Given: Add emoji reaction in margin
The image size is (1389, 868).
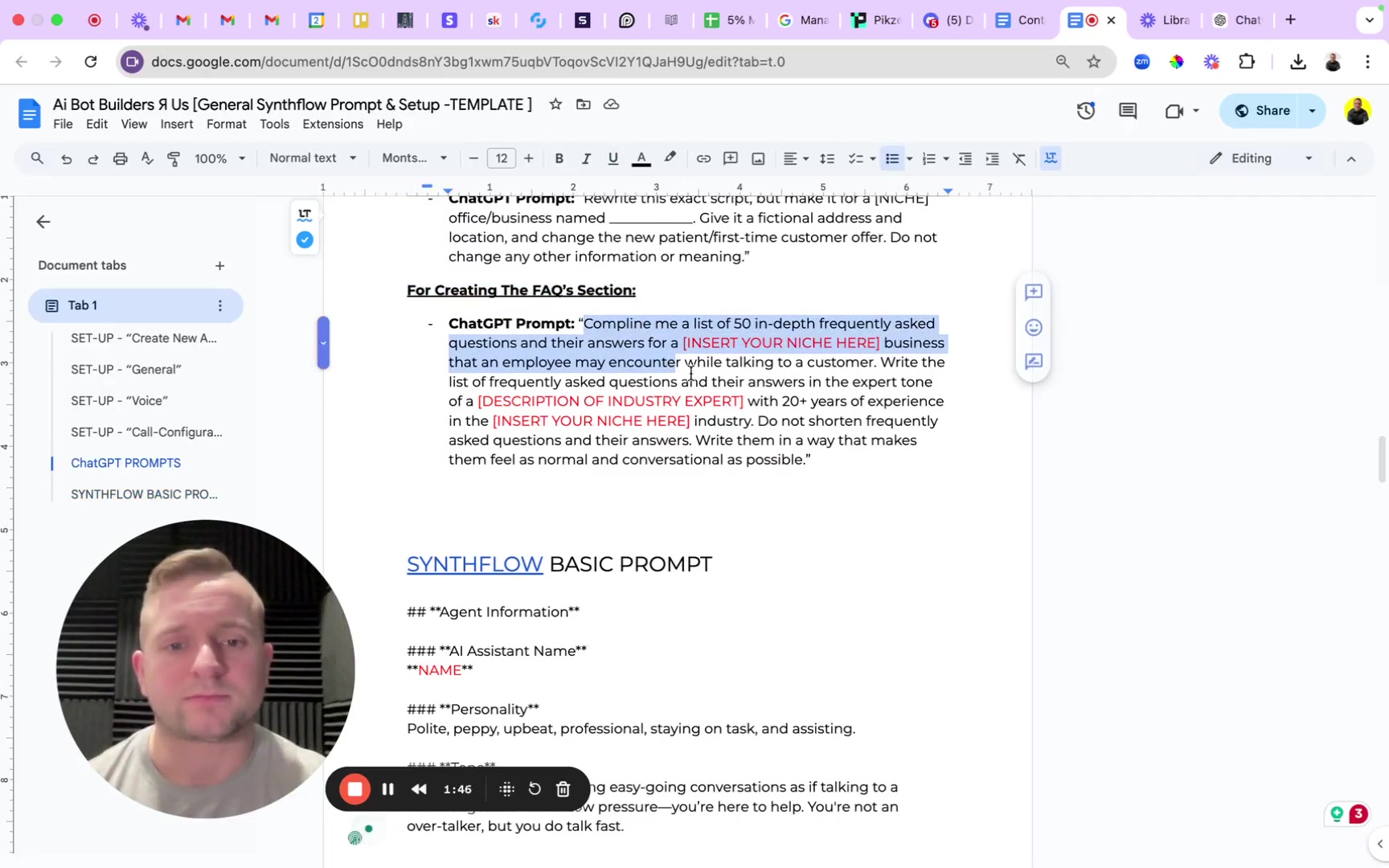Looking at the screenshot, I should click(1034, 327).
